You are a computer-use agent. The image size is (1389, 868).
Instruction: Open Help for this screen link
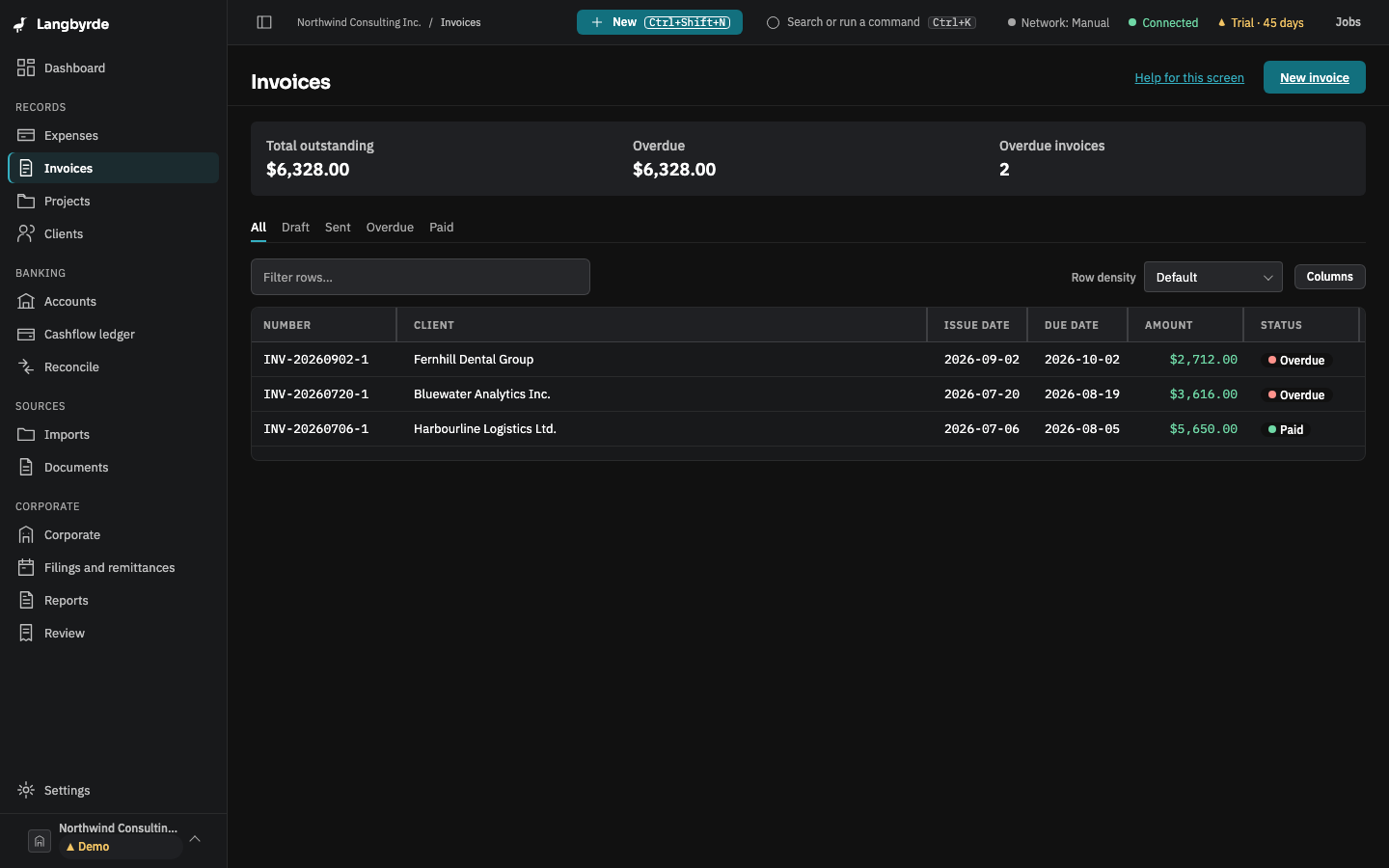point(1189,78)
